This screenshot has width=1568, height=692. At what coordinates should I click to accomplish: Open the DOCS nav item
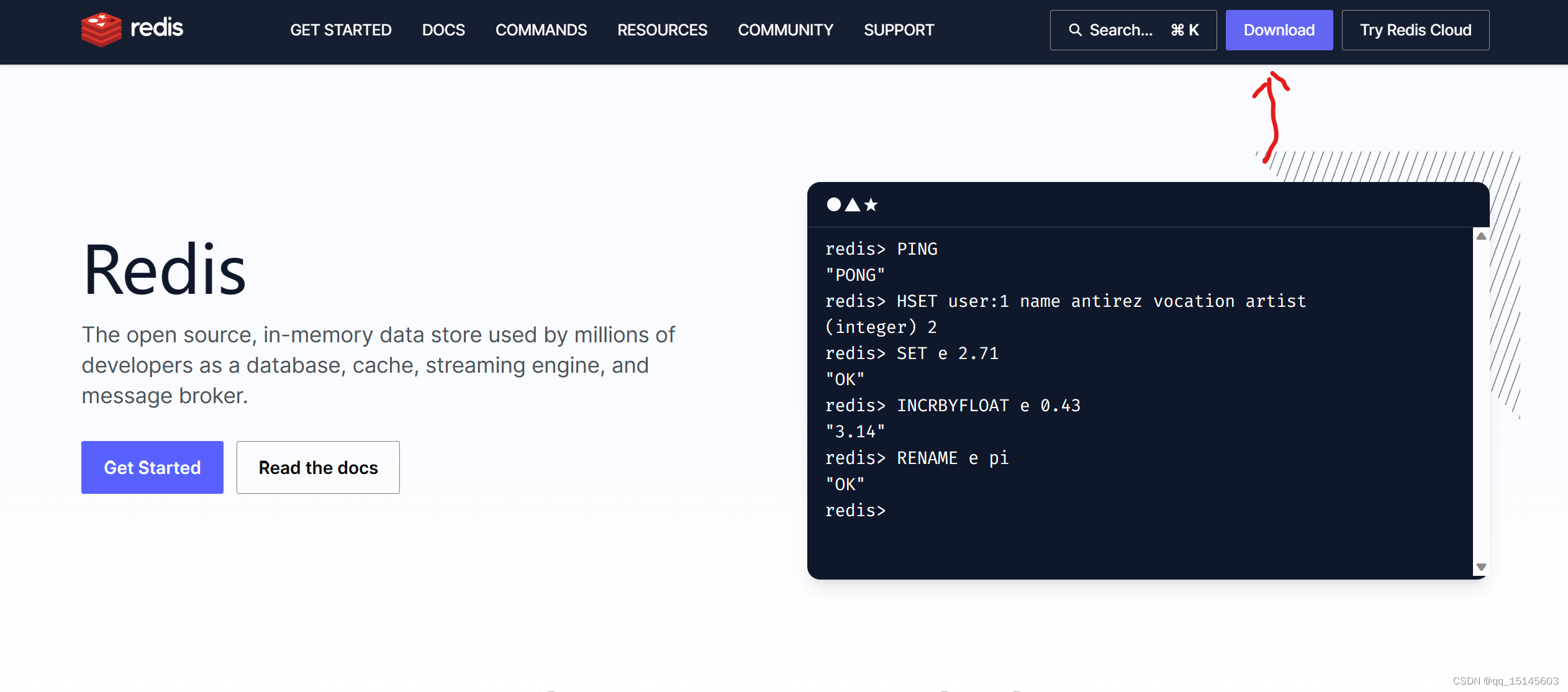443,30
